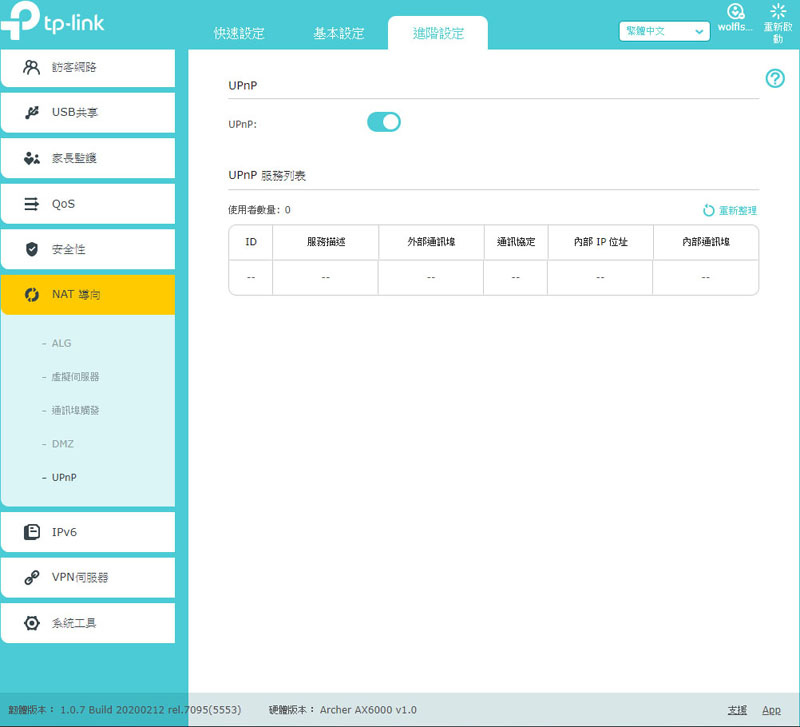Click the QoS lines icon
This screenshot has height=727, width=800.
click(32, 204)
